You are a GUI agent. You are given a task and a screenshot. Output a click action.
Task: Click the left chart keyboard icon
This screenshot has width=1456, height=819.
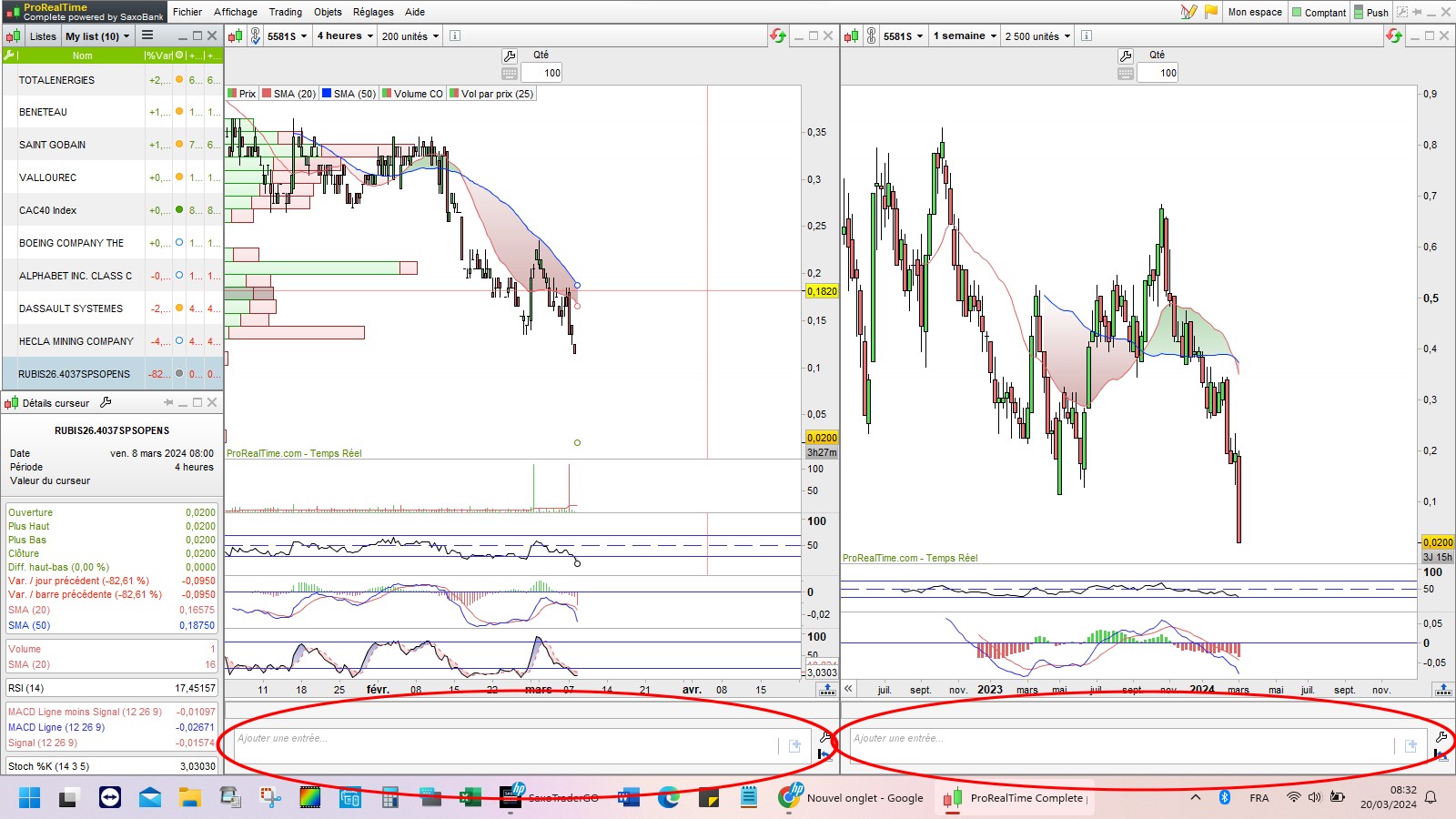(x=510, y=73)
